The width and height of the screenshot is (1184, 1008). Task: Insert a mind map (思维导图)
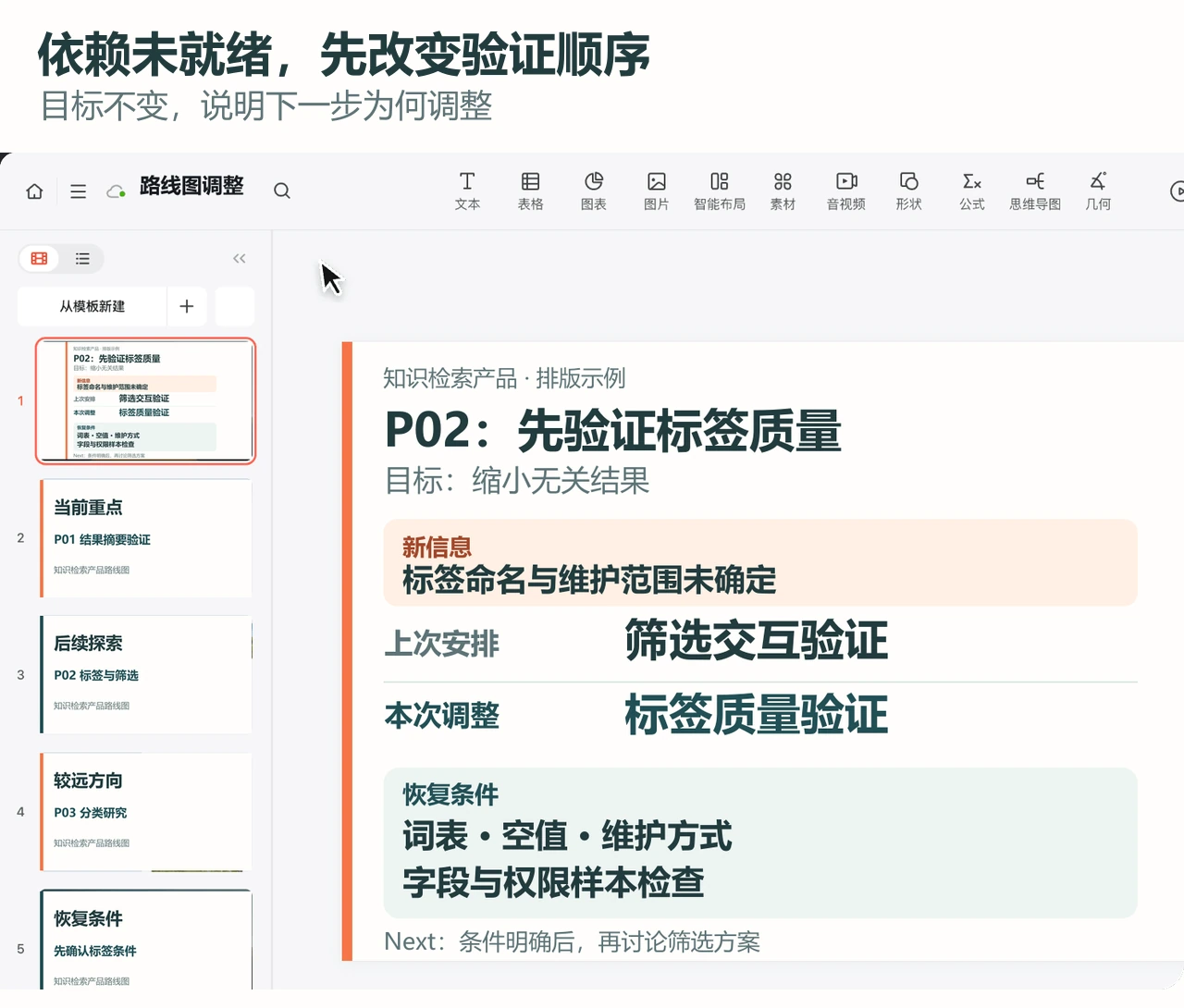[x=1035, y=191]
